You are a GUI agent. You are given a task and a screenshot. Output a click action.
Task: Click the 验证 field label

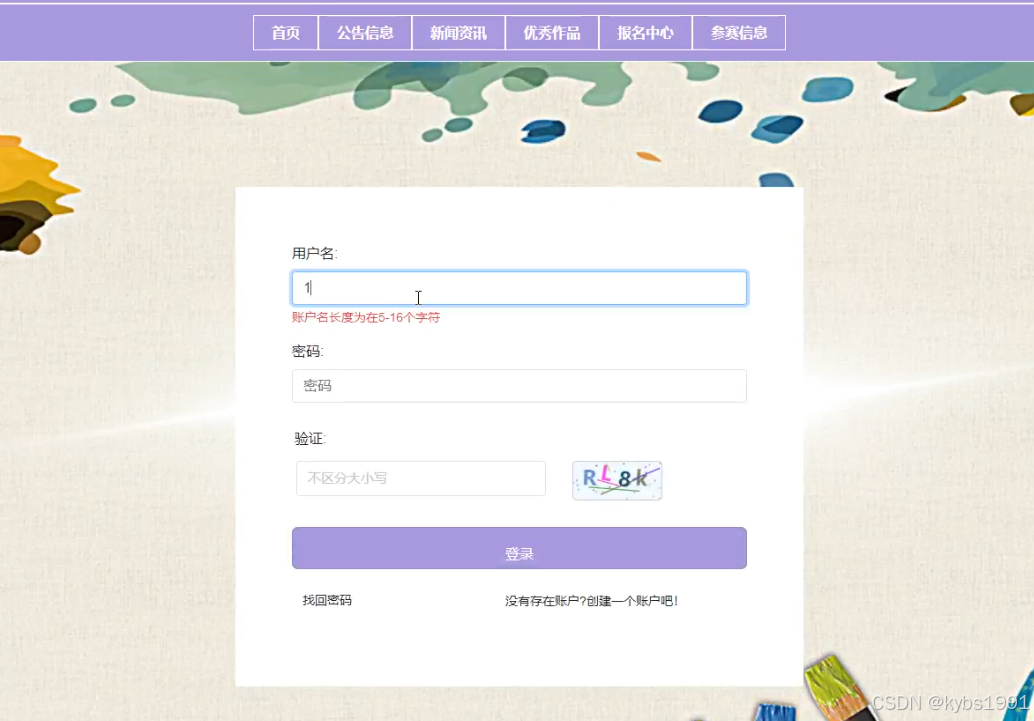pos(310,439)
